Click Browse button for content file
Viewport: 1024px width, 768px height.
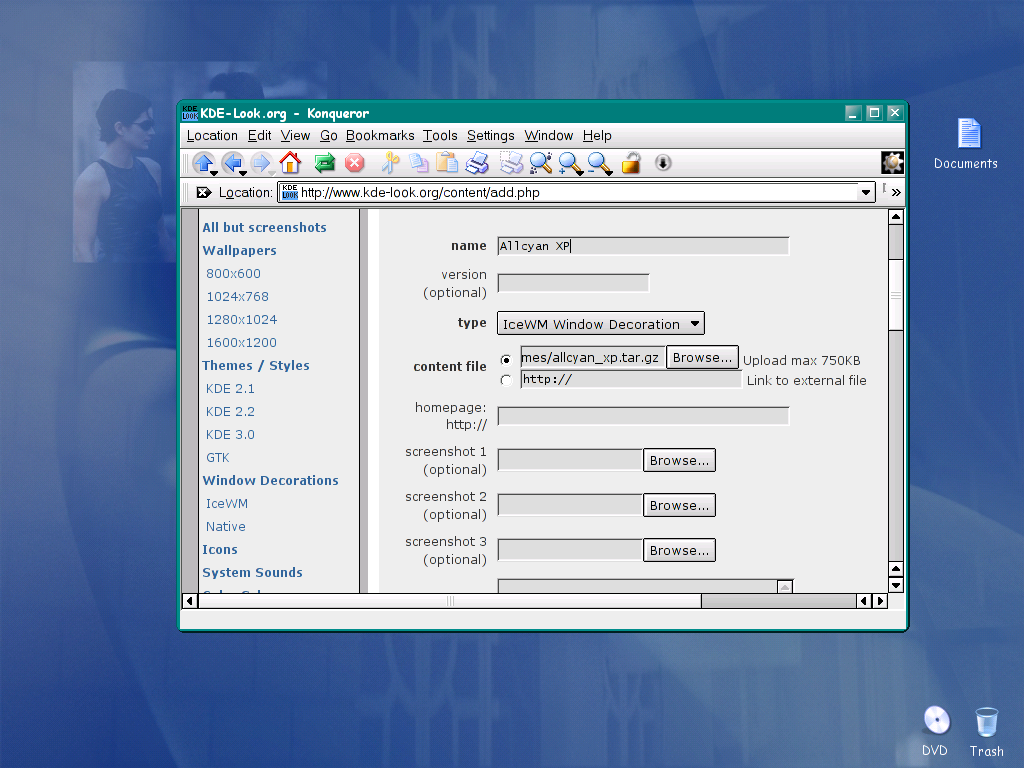pyautogui.click(x=702, y=357)
